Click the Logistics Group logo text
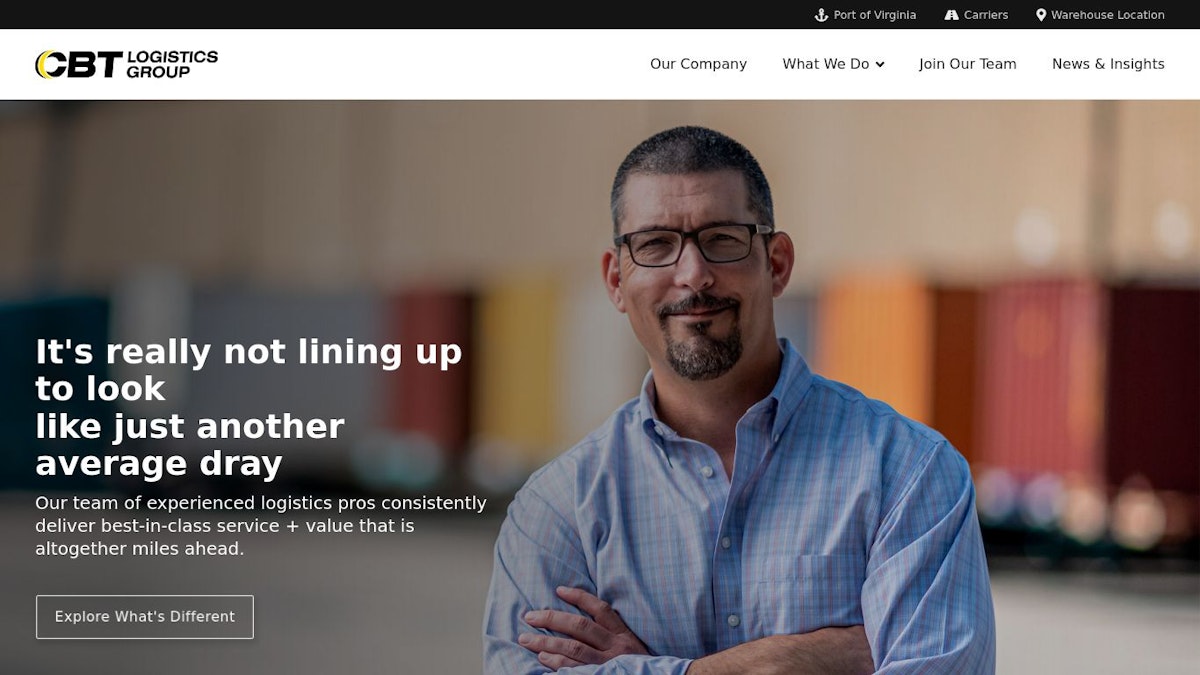Image resolution: width=1200 pixels, height=675 pixels. tap(172, 64)
